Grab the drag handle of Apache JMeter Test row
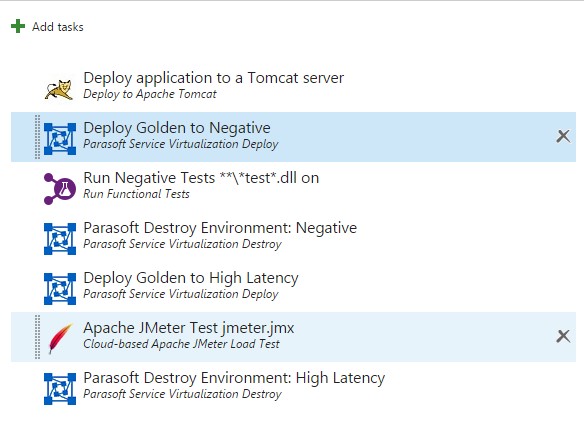Viewport: 584px width, 439px height. click(x=37, y=337)
